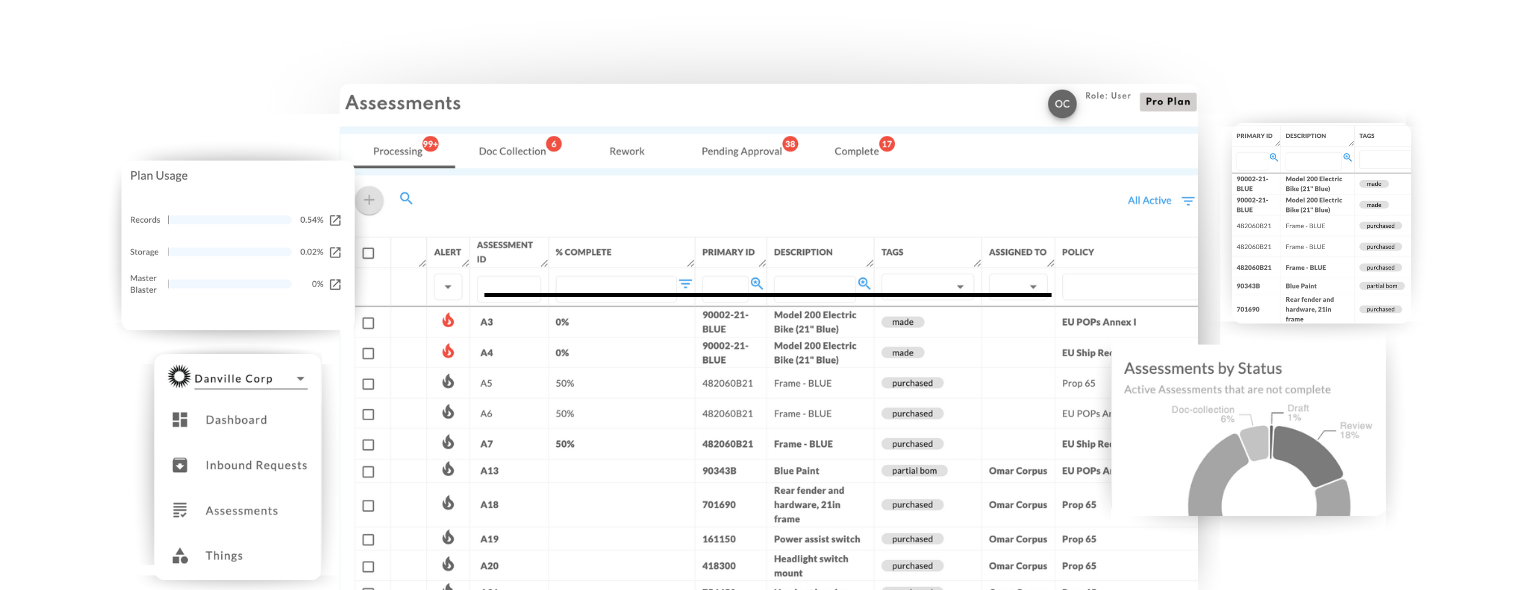Switch to the Doc Collection tab
The width and height of the screenshot is (1536, 590).
512,151
